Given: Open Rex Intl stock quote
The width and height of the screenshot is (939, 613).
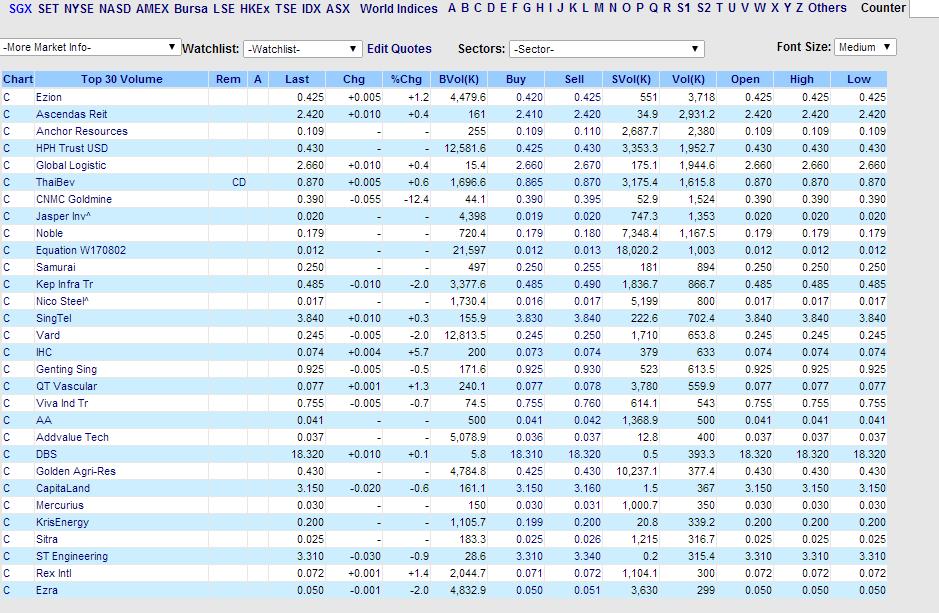Looking at the screenshot, I should point(54,573).
